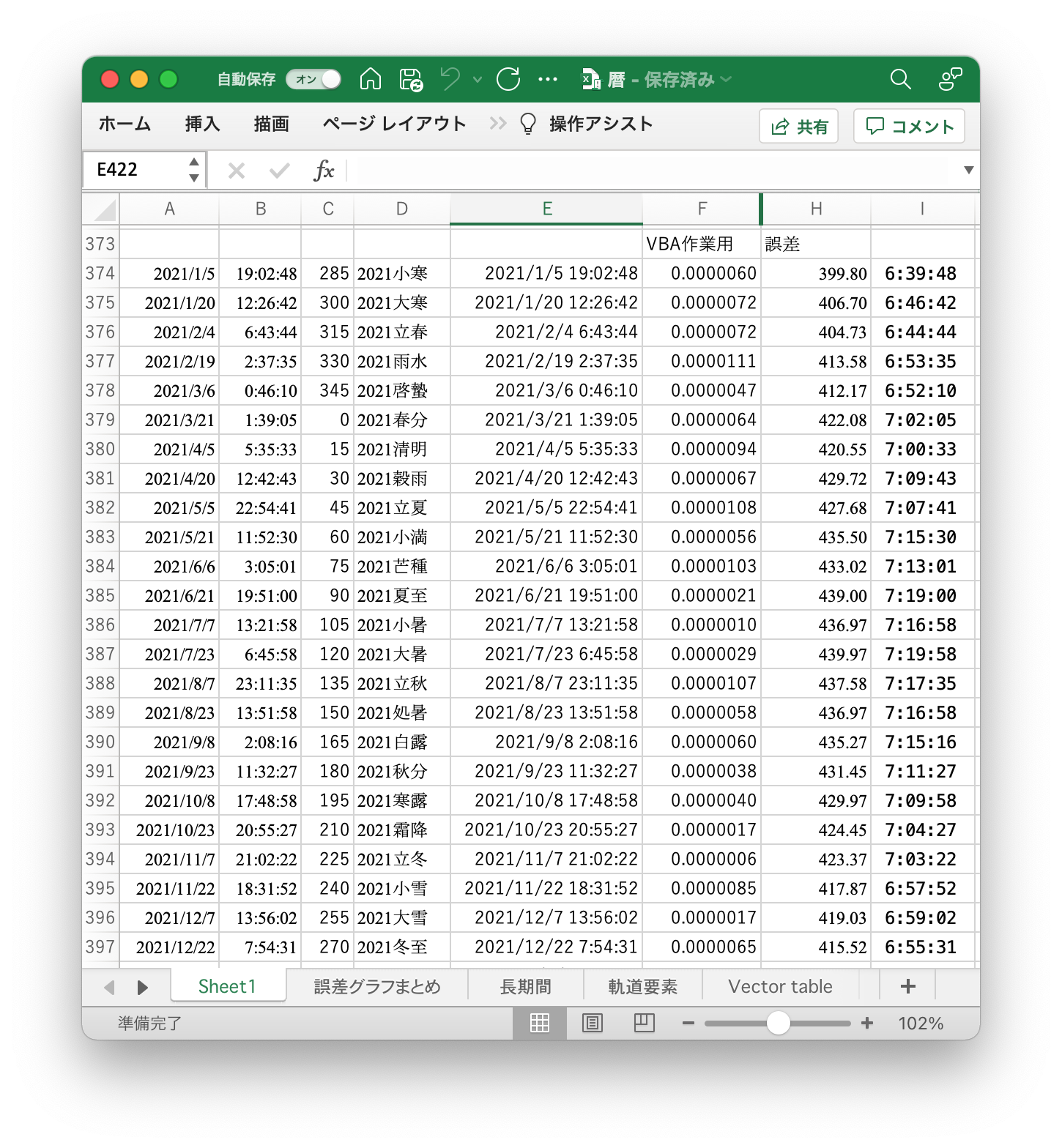The height and width of the screenshot is (1148, 1062).
Task: Open the share-with-people icon
Action: [x=950, y=79]
